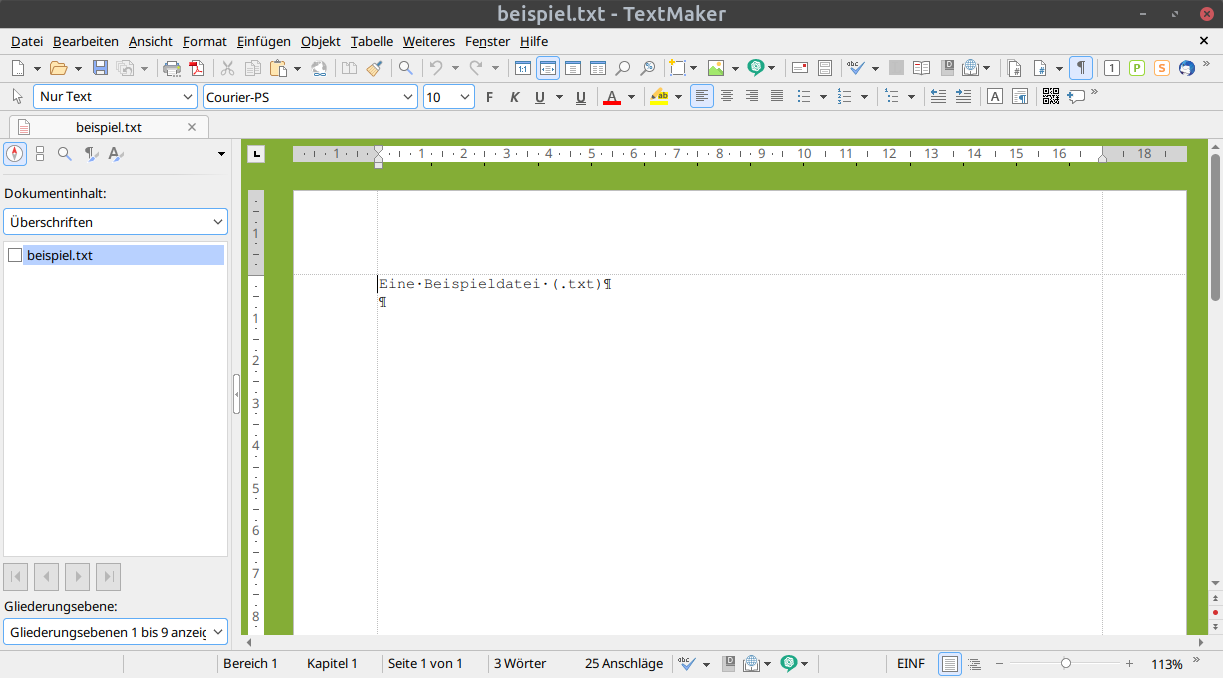Image resolution: width=1223 pixels, height=678 pixels.
Task: Save the document with the floppy disk icon
Action: [100, 68]
